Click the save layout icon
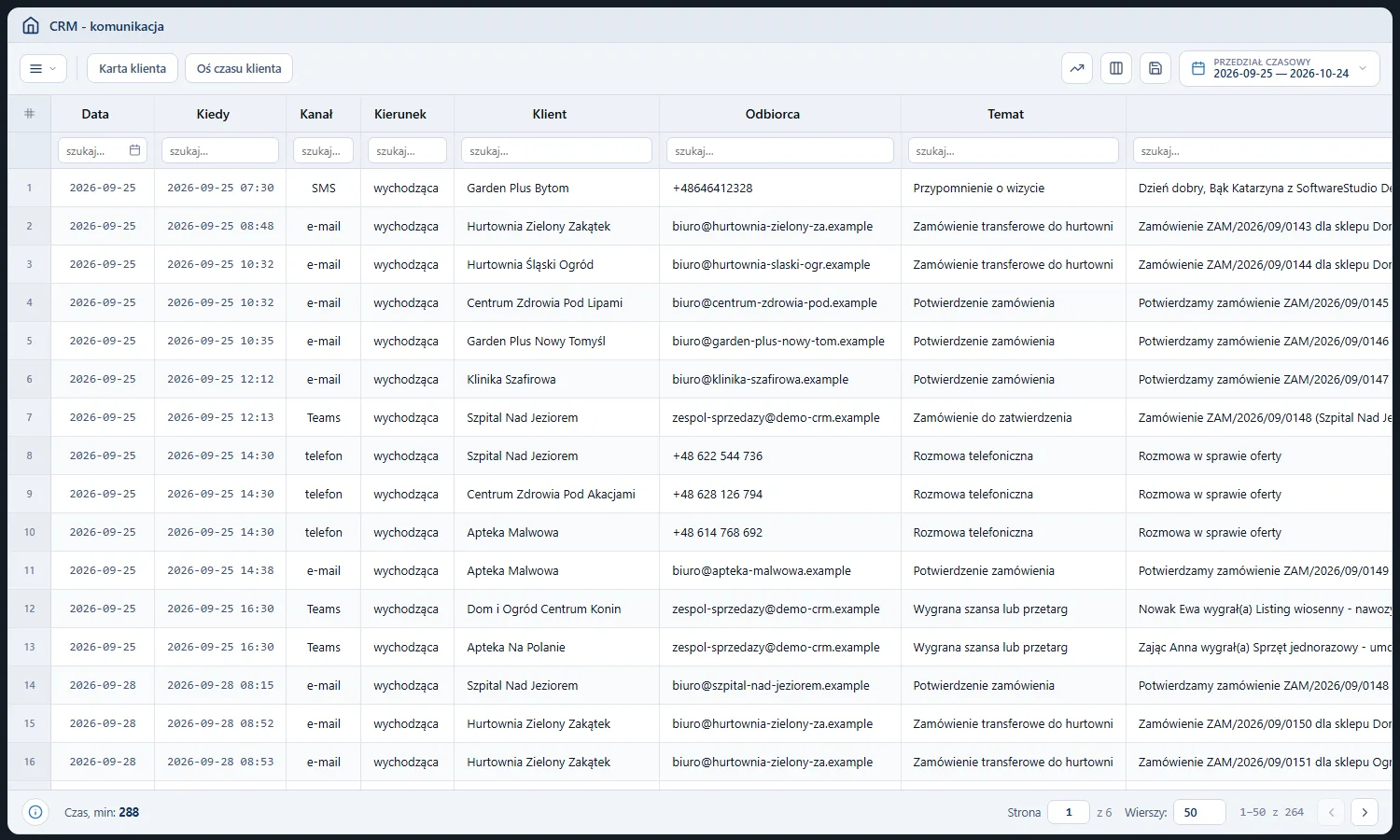Image resolution: width=1400 pixels, height=840 pixels. pos(1155,68)
